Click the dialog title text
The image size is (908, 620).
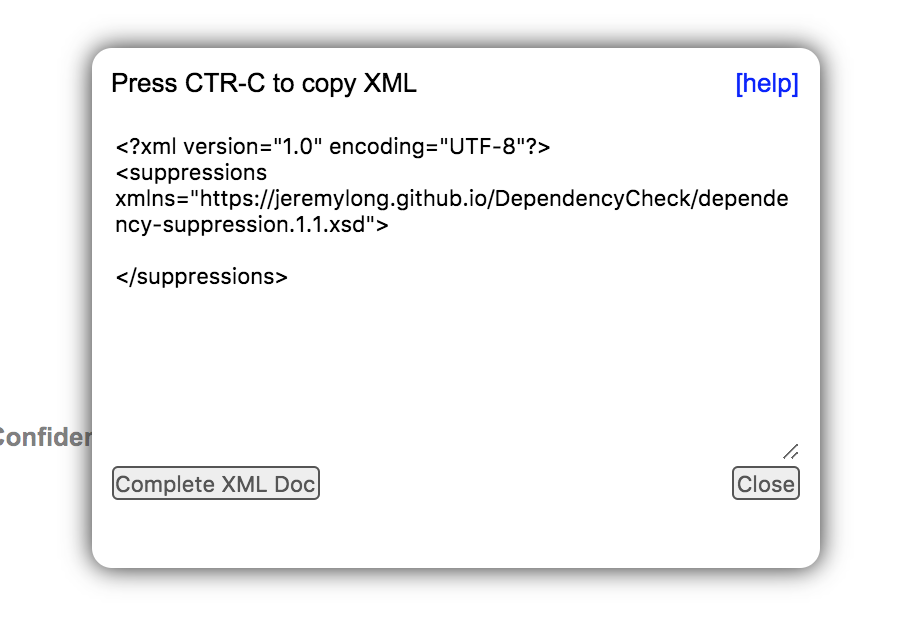pos(263,83)
